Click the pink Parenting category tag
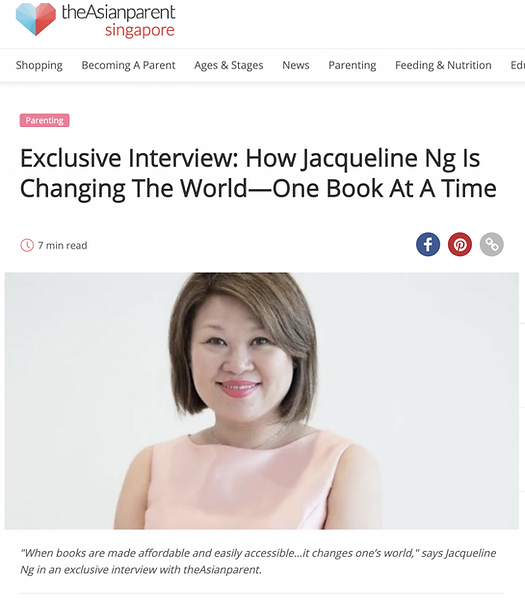Image resolution: width=525 pixels, height=600 pixels. [44, 120]
